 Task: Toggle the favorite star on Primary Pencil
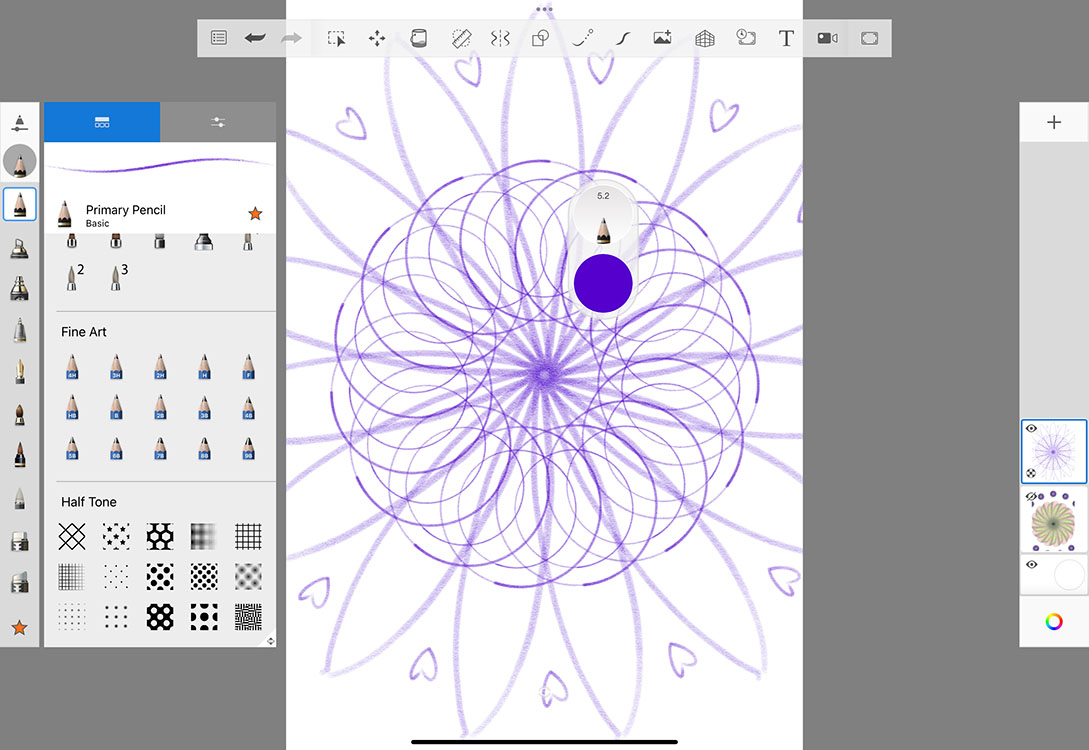coord(256,213)
